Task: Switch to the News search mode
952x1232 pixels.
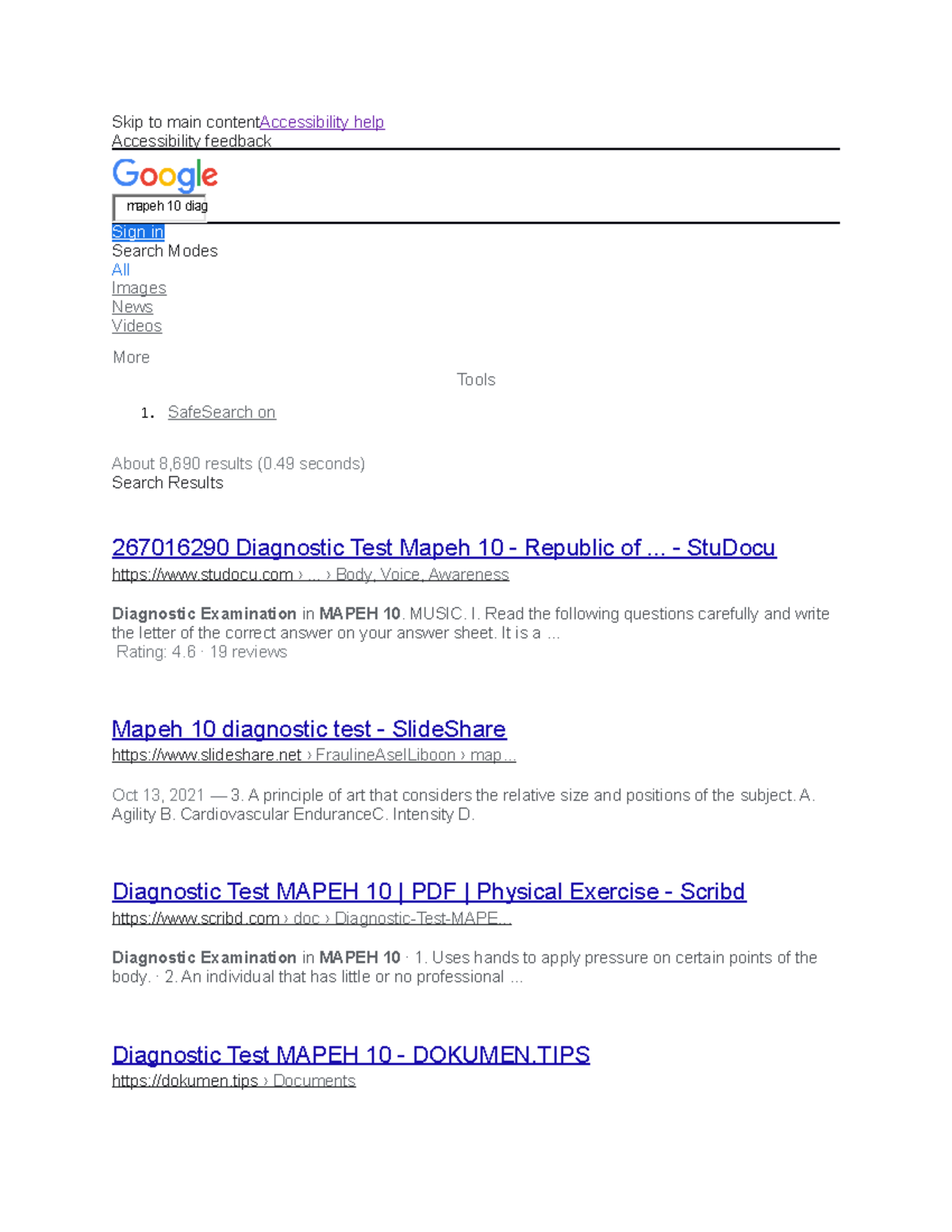Action: 132,307
